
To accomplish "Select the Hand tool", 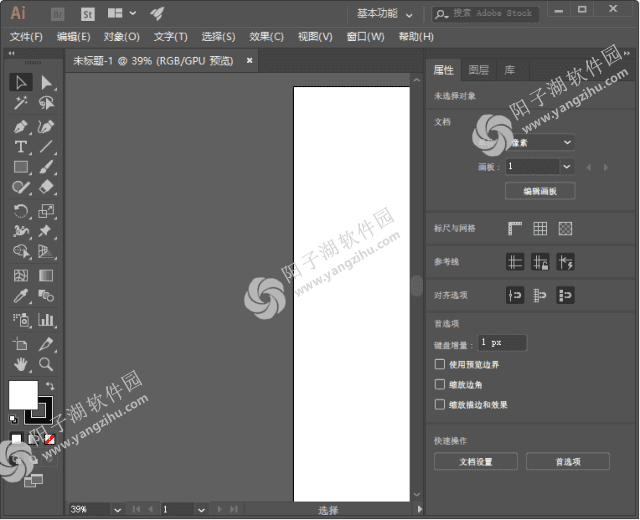I will [21, 364].
